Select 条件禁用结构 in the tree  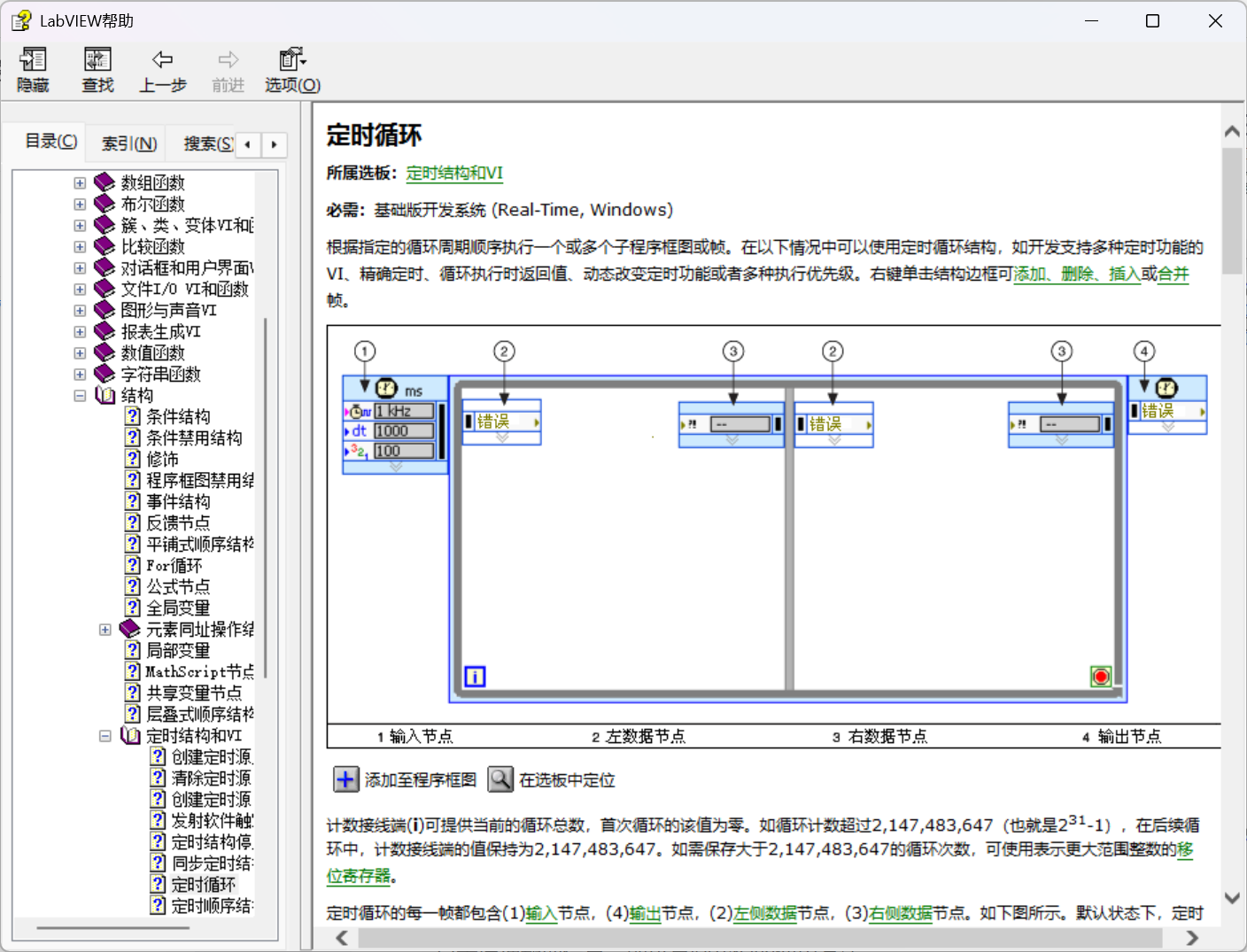[194, 437]
